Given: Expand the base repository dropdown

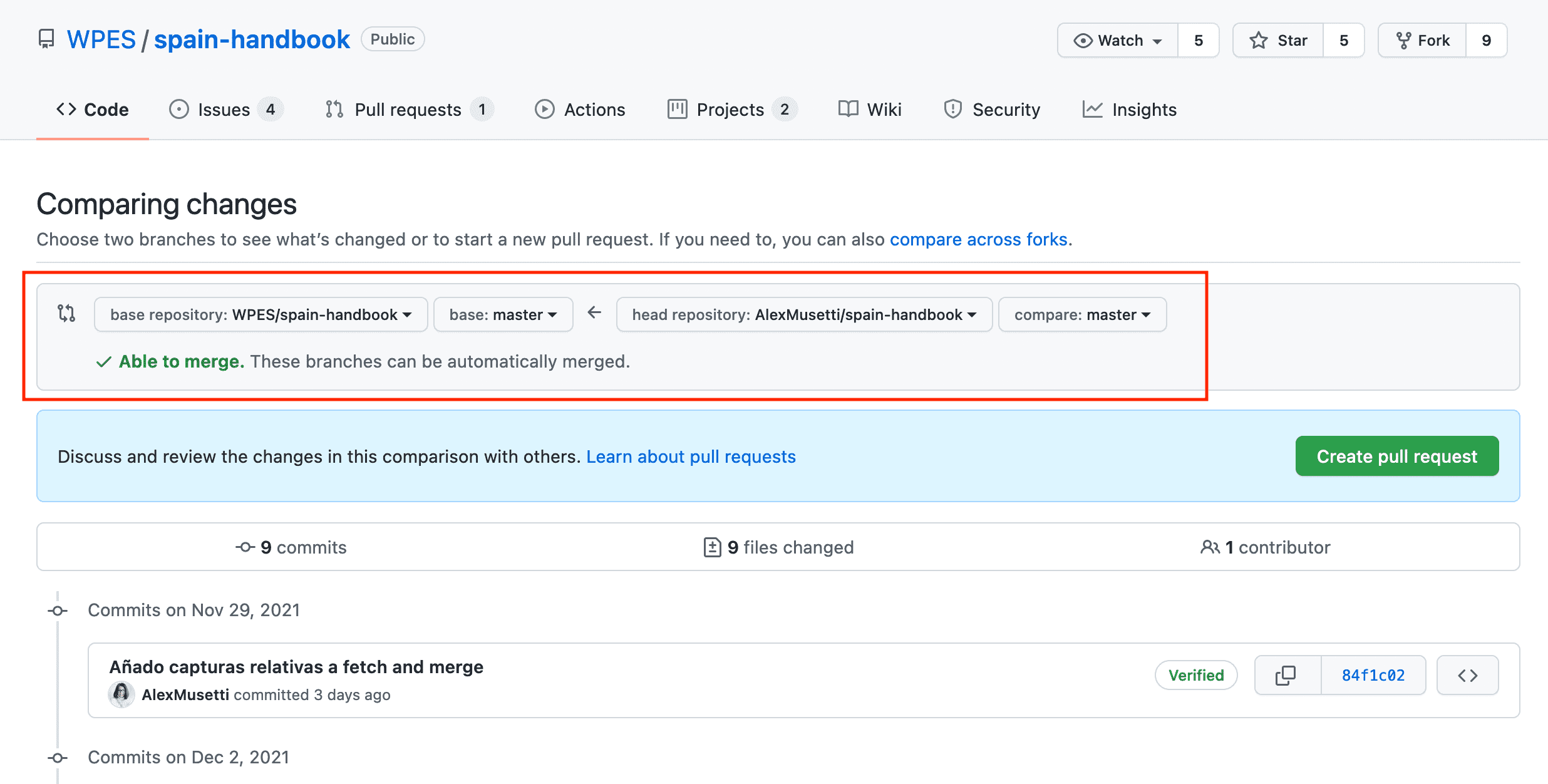Looking at the screenshot, I should point(261,314).
